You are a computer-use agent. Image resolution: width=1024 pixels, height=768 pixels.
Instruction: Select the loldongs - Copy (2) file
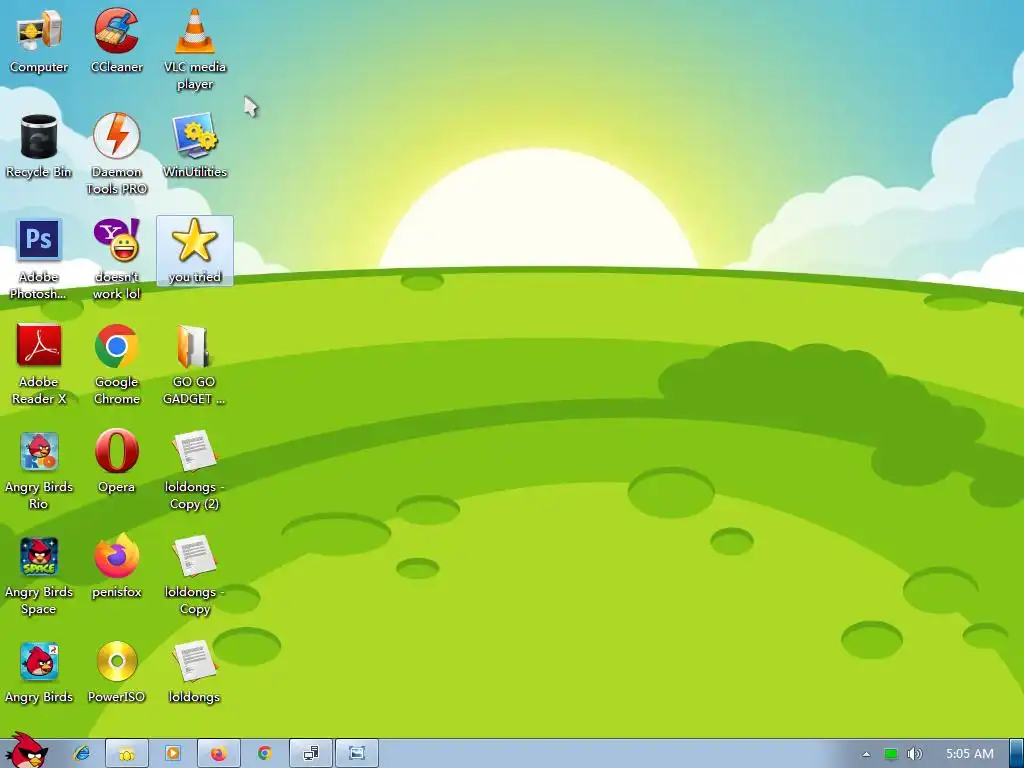(195, 470)
